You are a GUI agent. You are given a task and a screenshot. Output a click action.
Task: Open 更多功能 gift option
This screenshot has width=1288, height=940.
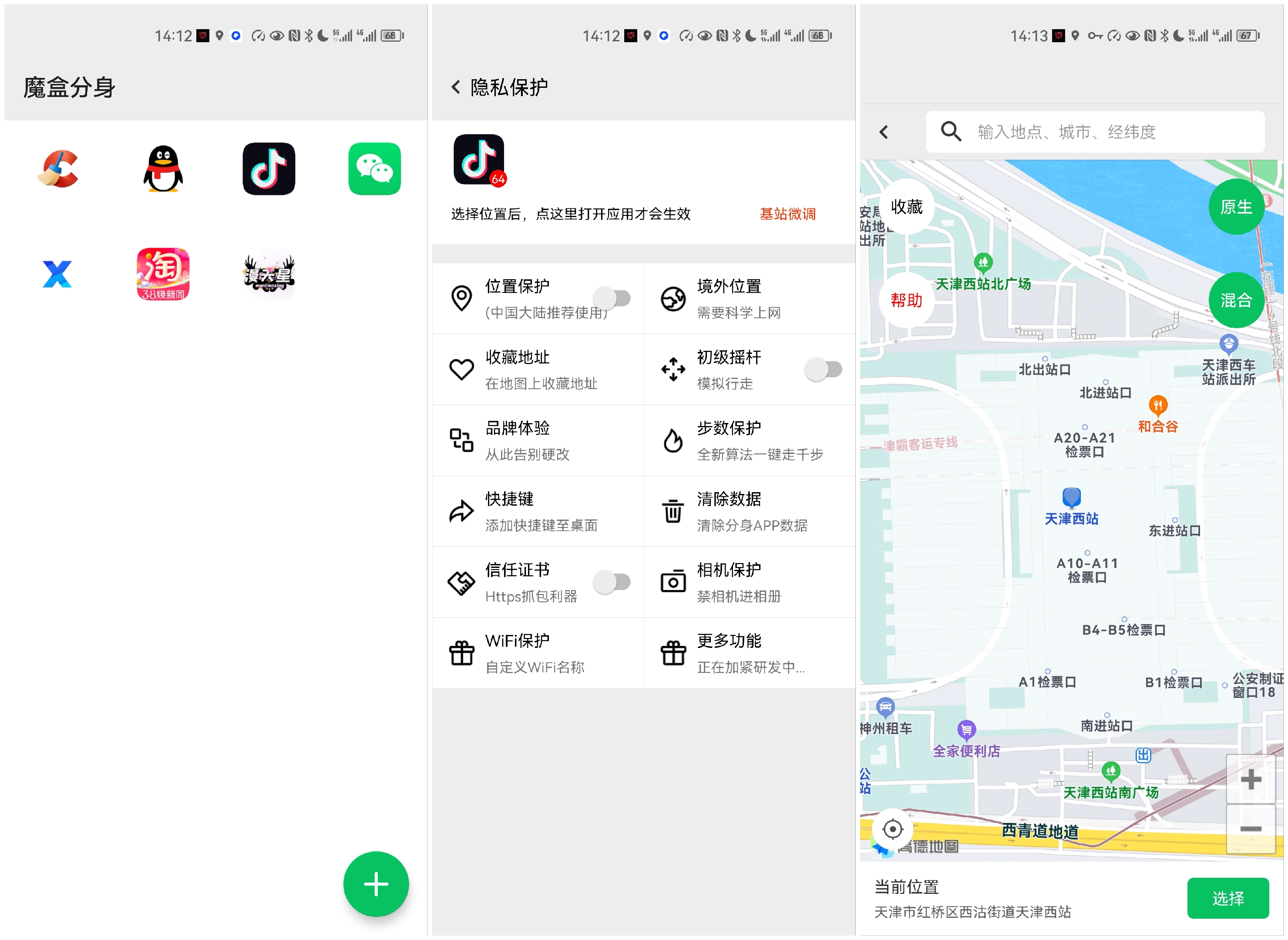click(x=750, y=653)
